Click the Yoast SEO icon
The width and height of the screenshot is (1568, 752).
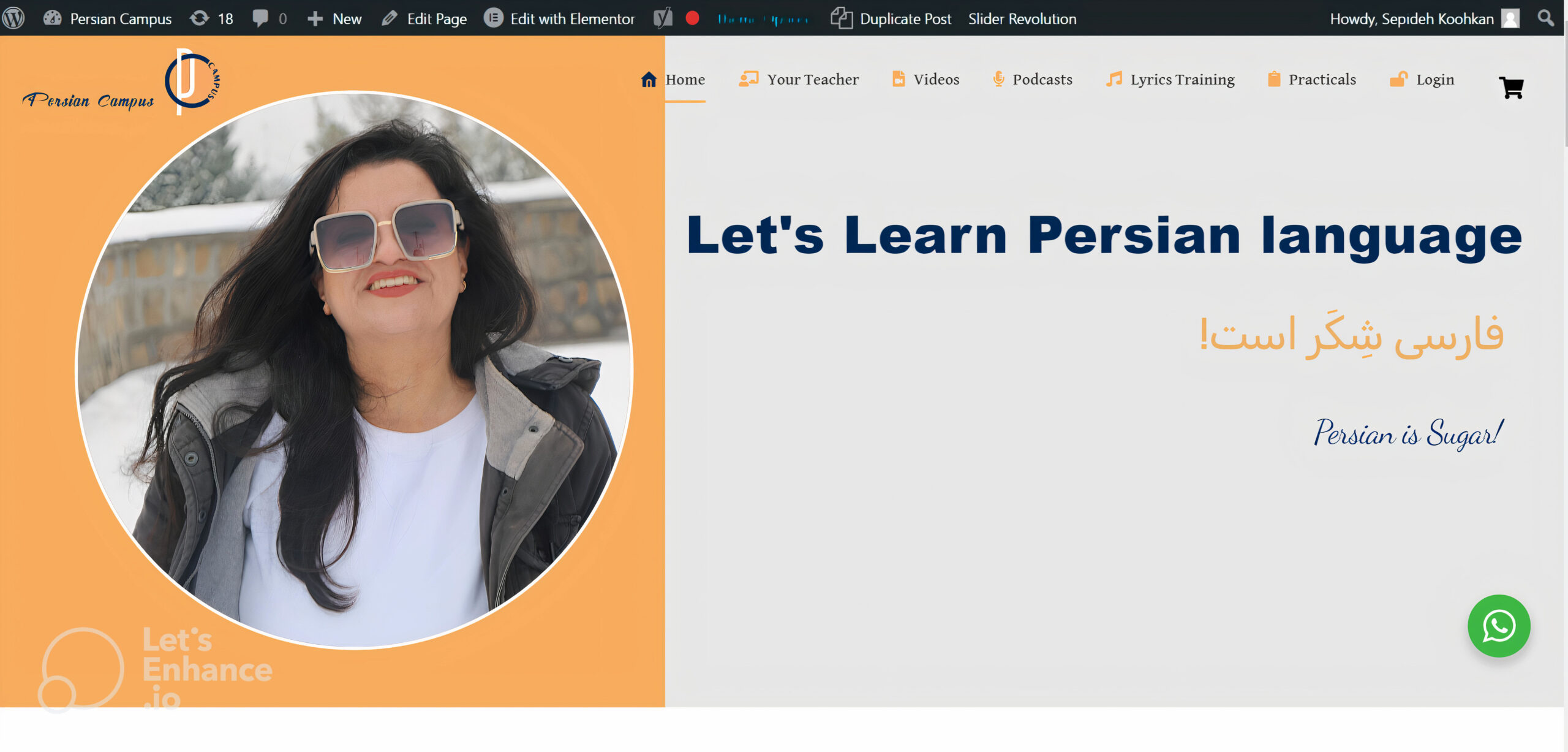[x=663, y=18]
